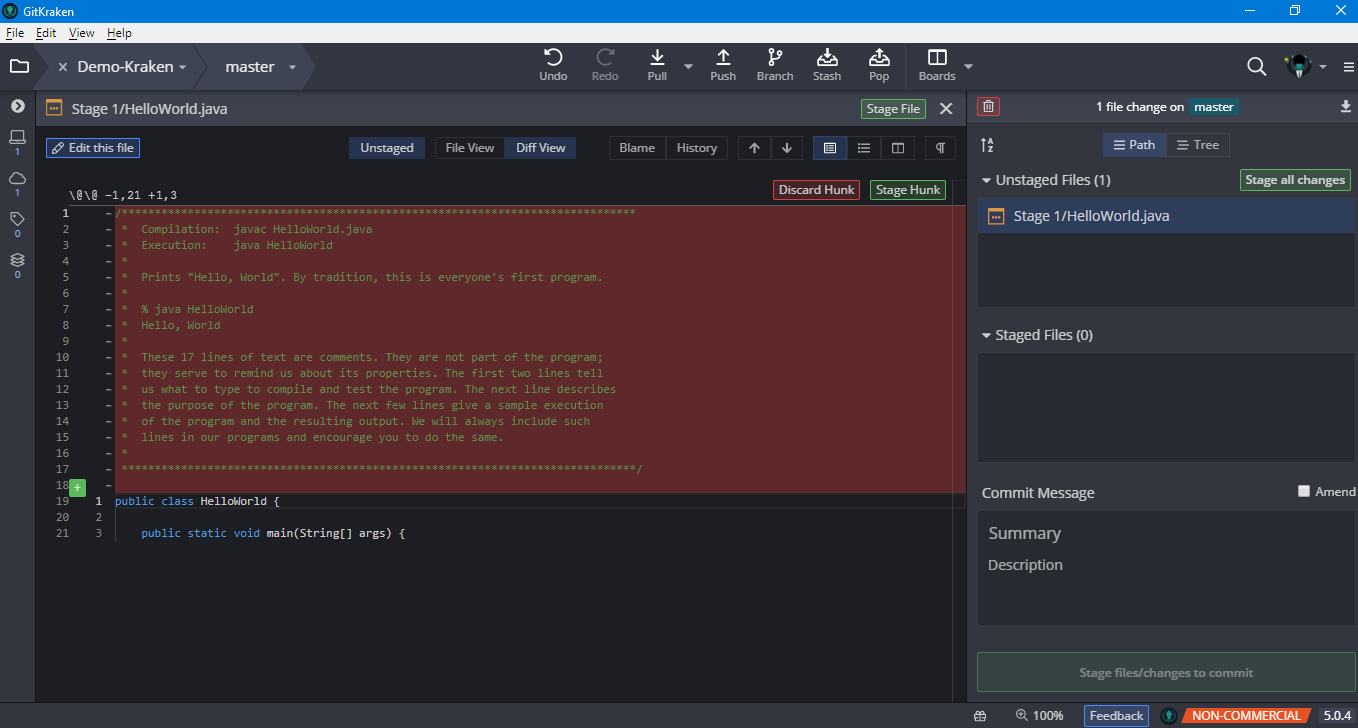
Task: Click the Stage File button
Action: (x=893, y=109)
